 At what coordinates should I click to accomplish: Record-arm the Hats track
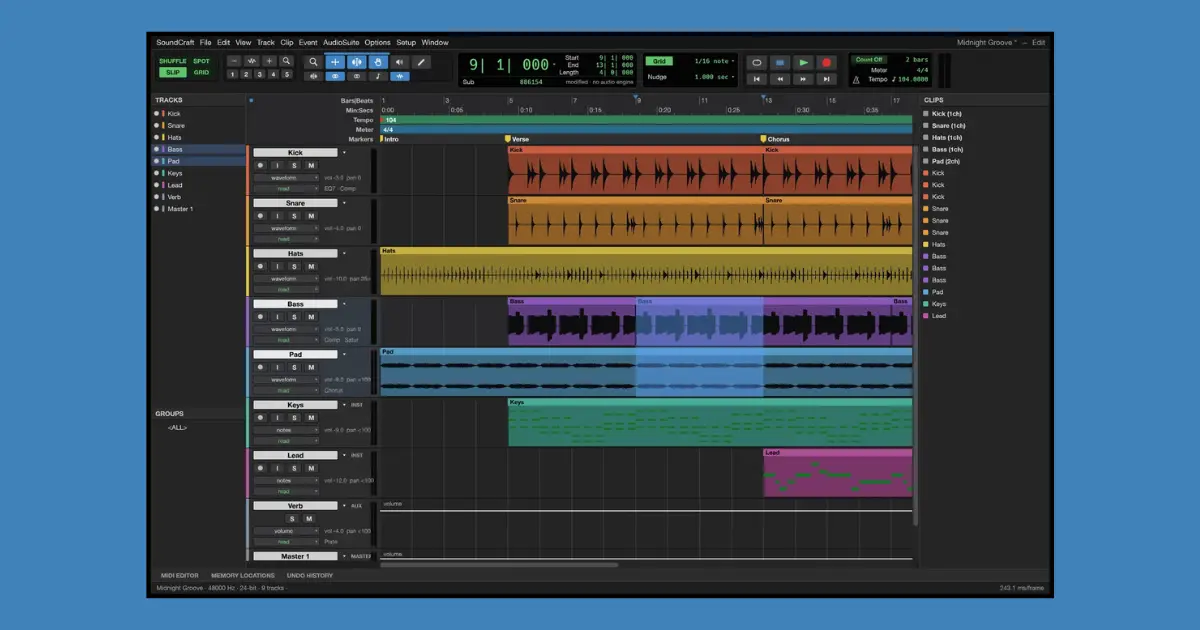pyautogui.click(x=261, y=266)
